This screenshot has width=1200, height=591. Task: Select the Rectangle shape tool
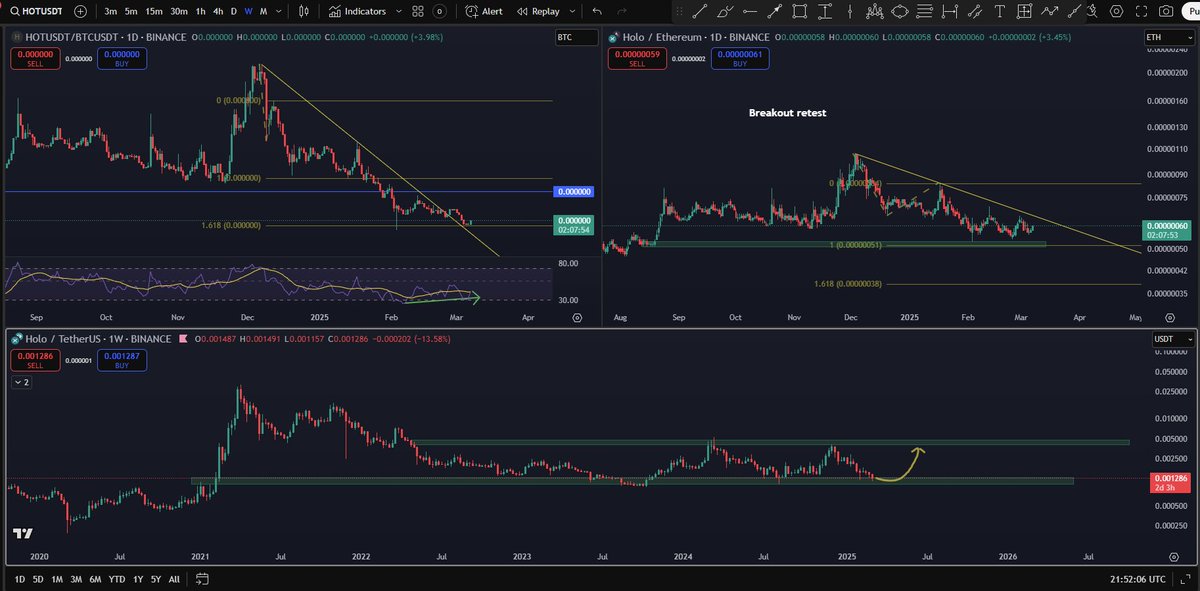(800, 11)
